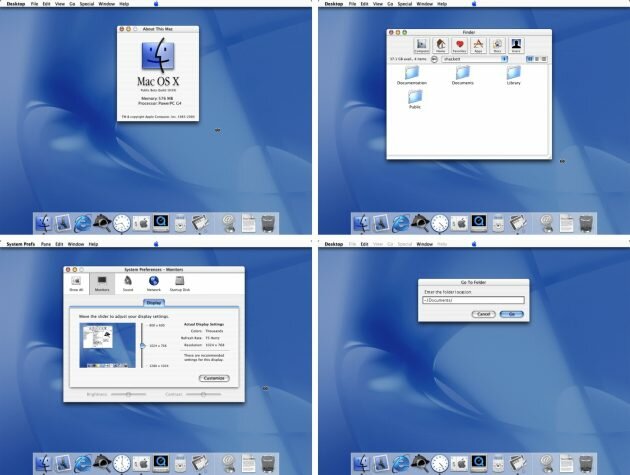Viewport: 630px width, 475px height.
Task: Select the Monitors pane icon in System Preferences
Action: [102, 283]
